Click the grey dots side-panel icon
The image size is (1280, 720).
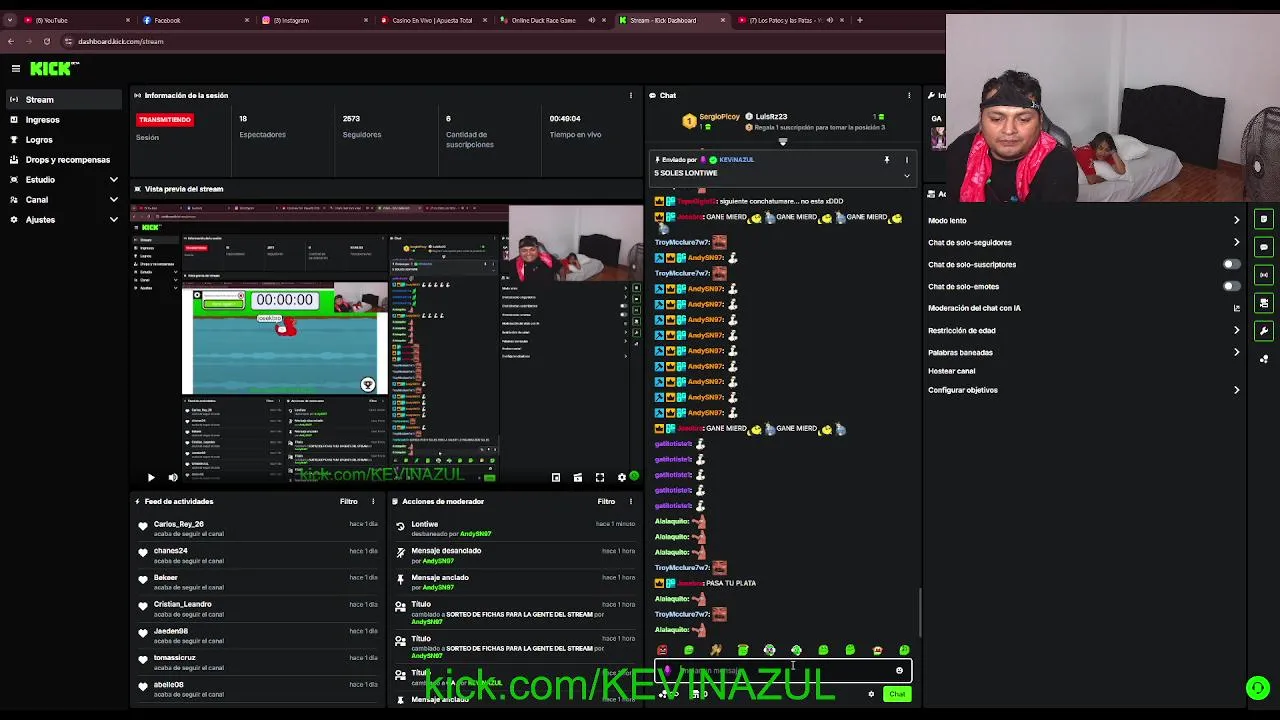coord(1264,359)
